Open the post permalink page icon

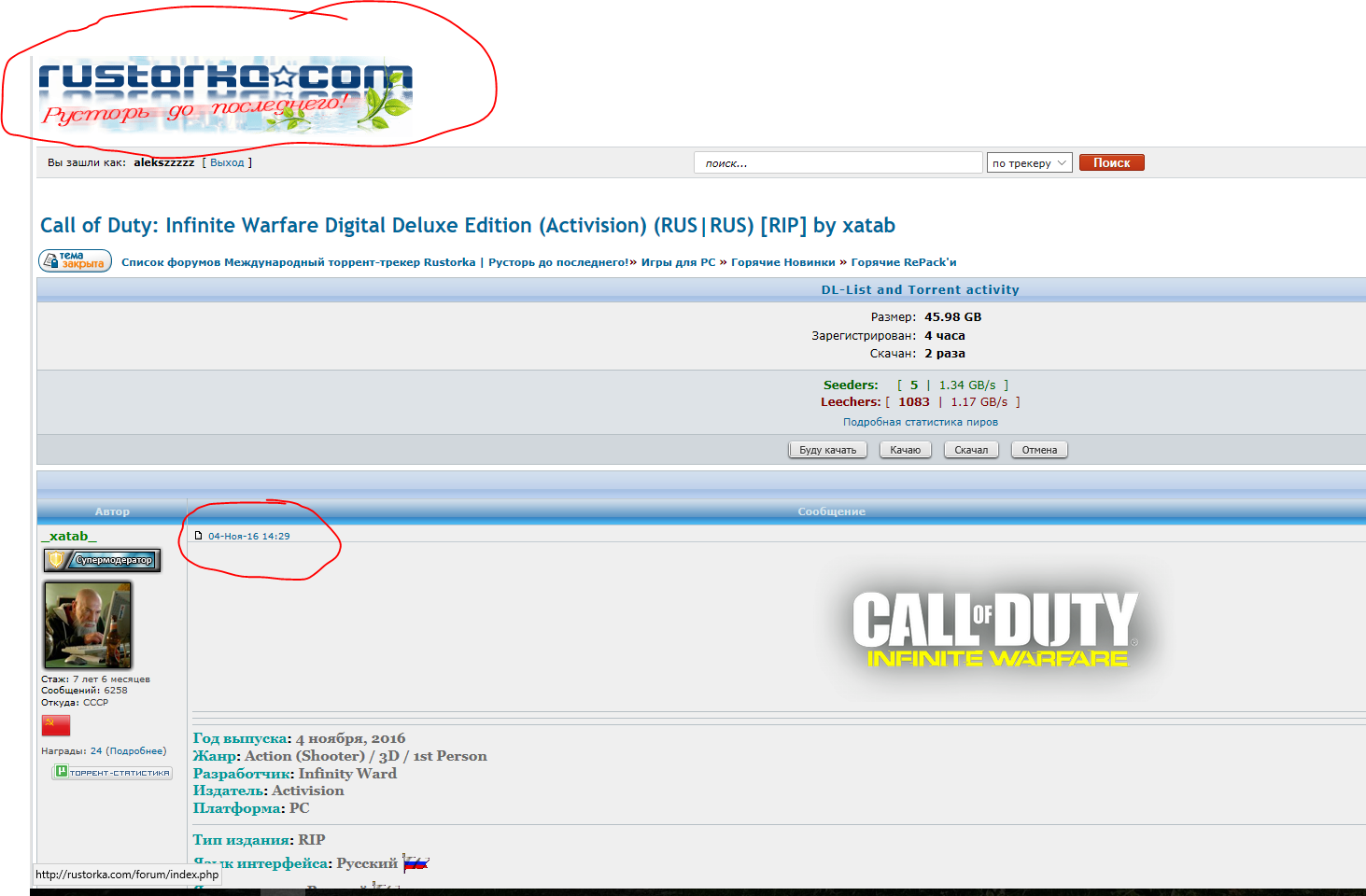pyautogui.click(x=198, y=536)
